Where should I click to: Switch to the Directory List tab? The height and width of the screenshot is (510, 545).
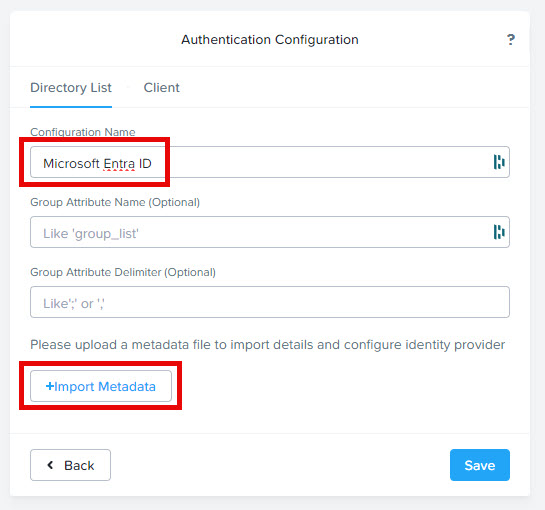point(71,88)
